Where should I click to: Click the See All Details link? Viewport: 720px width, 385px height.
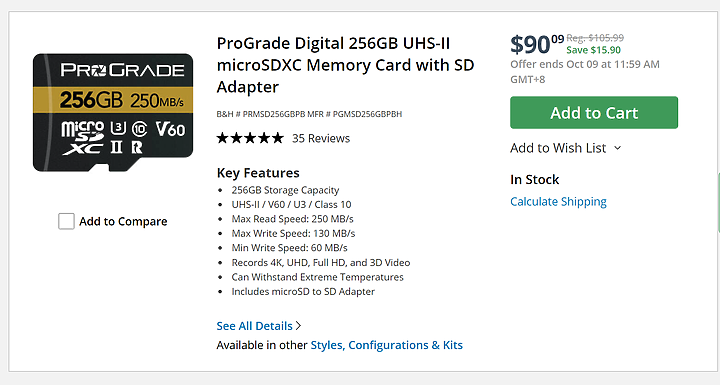click(254, 326)
